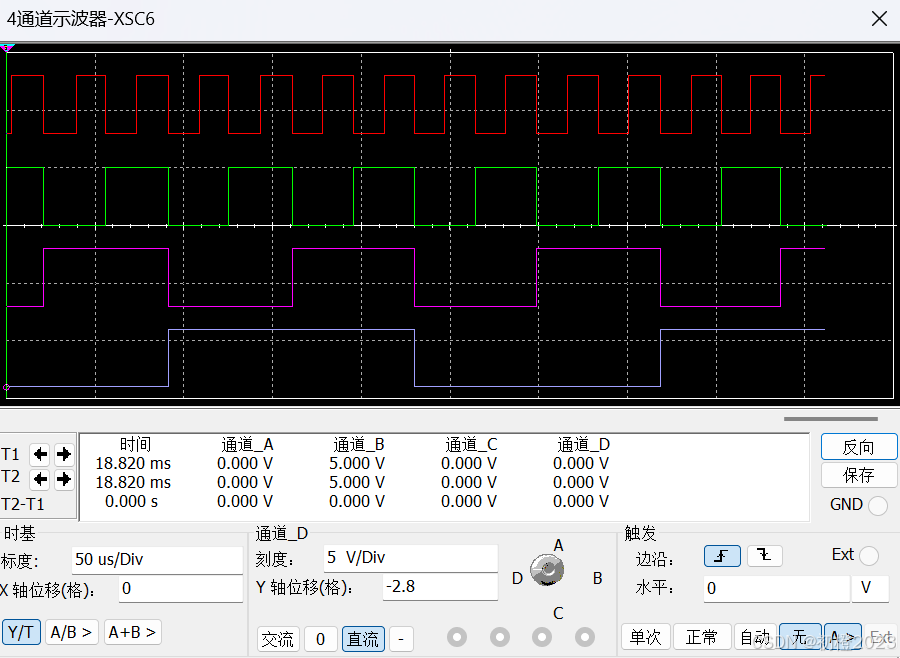Set trigger mode to 正常 (normal)
Image resolution: width=900 pixels, height=658 pixels.
pyautogui.click(x=702, y=637)
